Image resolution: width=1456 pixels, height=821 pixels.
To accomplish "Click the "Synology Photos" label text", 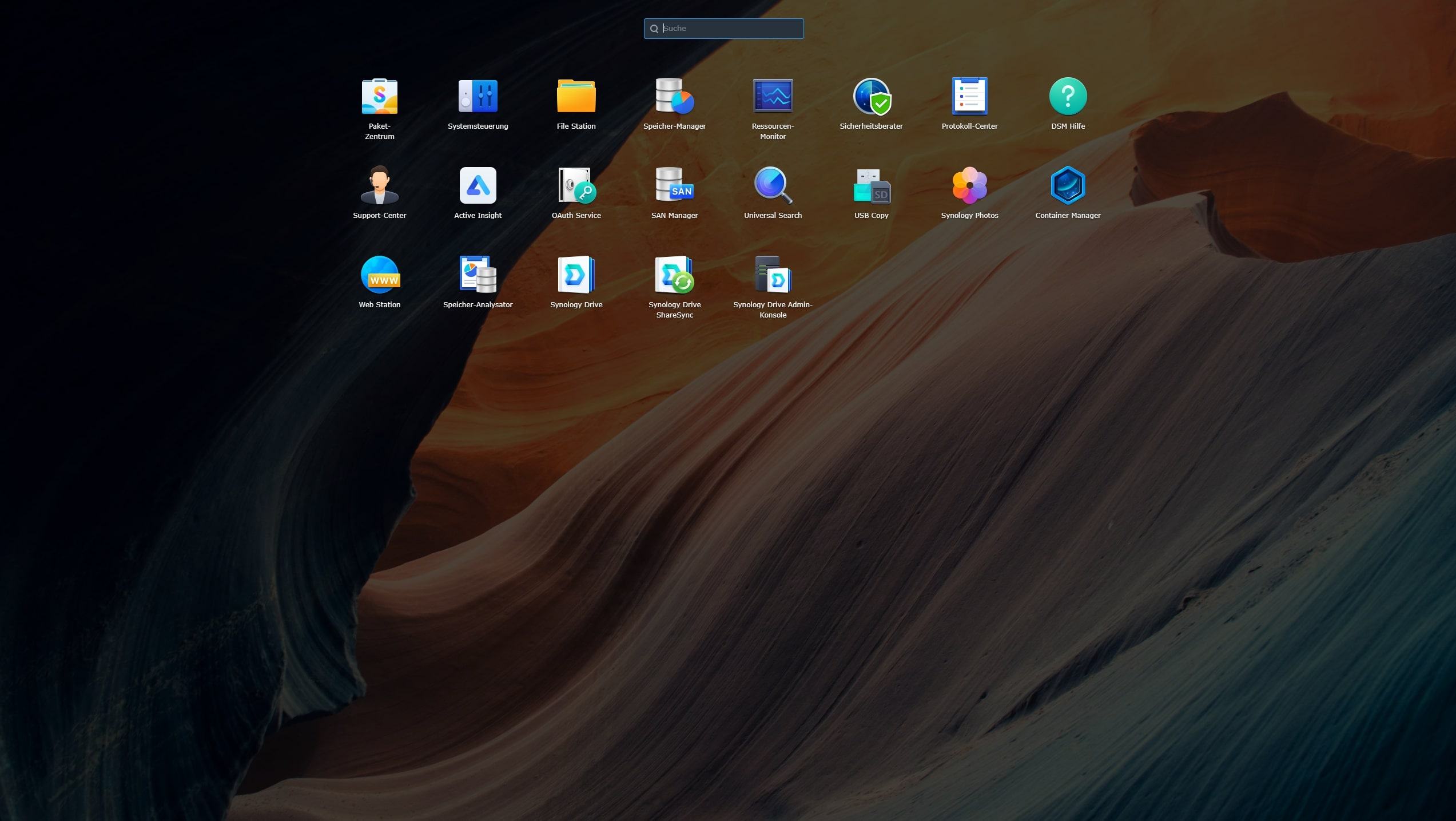I will 969,215.
